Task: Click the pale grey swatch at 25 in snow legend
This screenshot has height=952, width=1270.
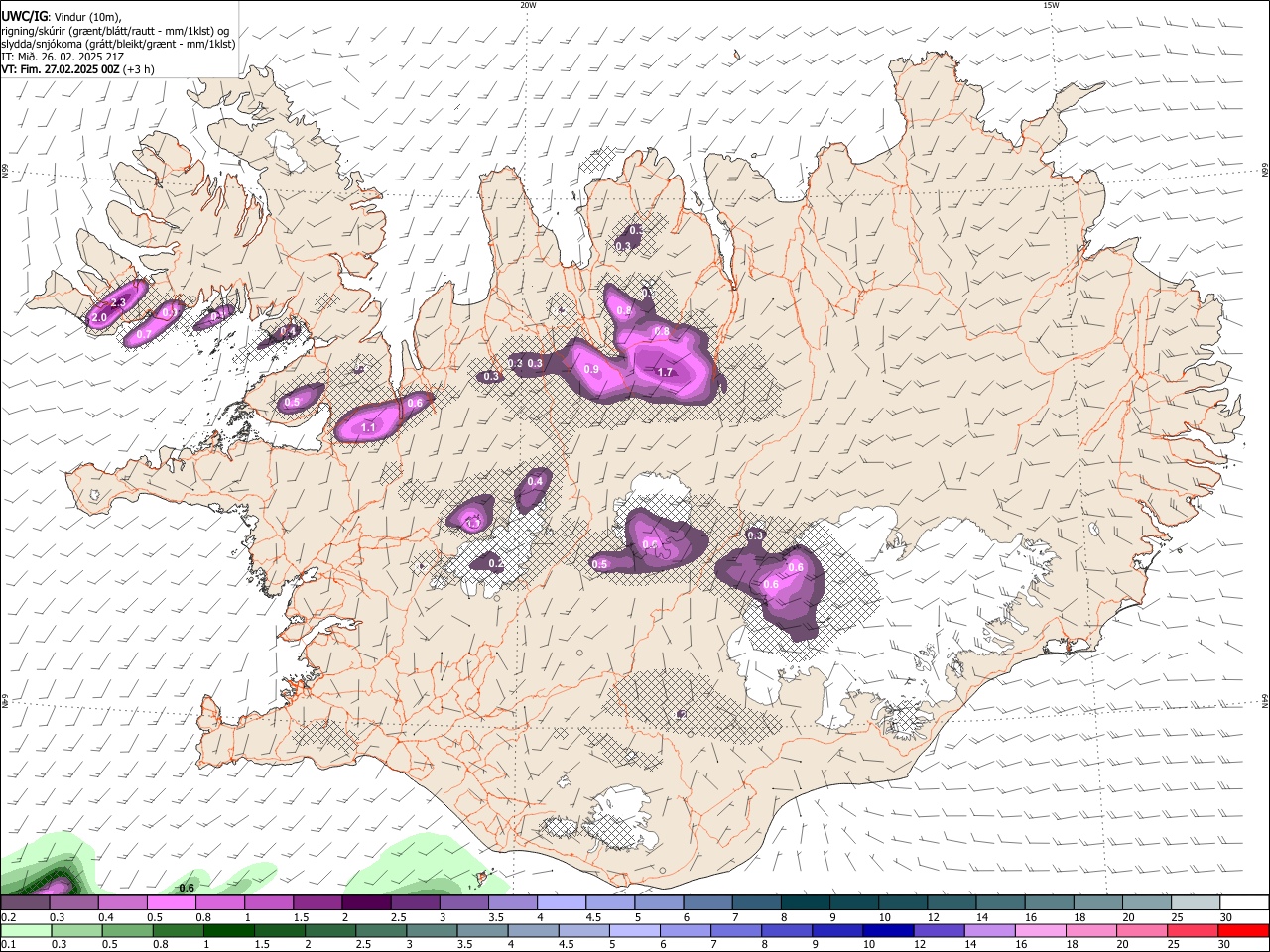Action: (1197, 903)
